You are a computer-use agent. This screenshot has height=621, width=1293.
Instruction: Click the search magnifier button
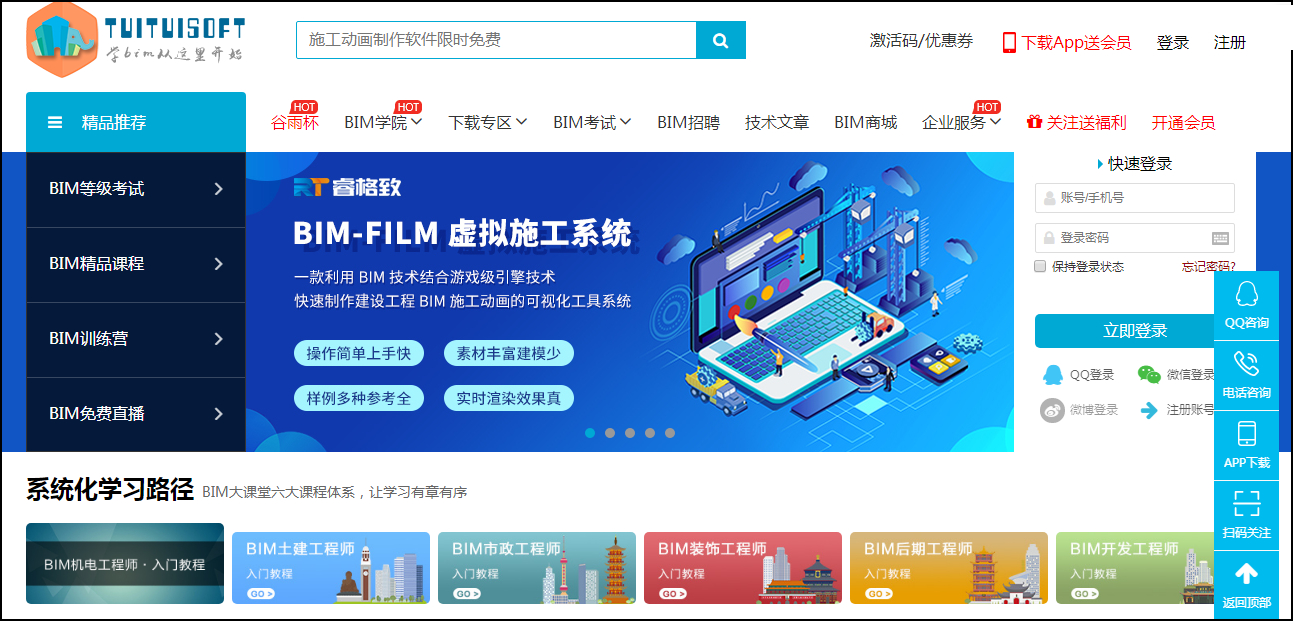coord(721,40)
